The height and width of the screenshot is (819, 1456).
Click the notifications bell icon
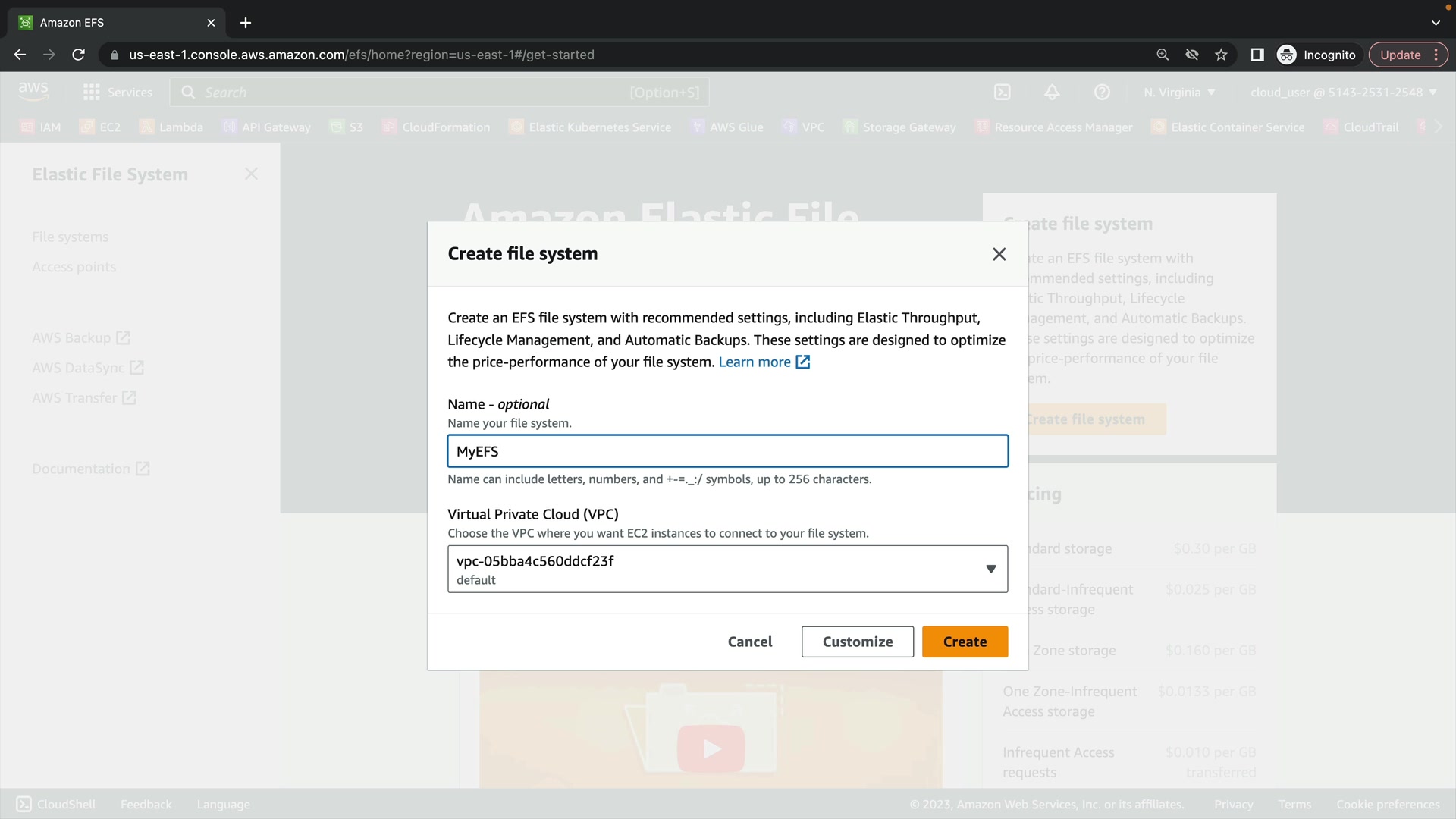(x=1052, y=93)
